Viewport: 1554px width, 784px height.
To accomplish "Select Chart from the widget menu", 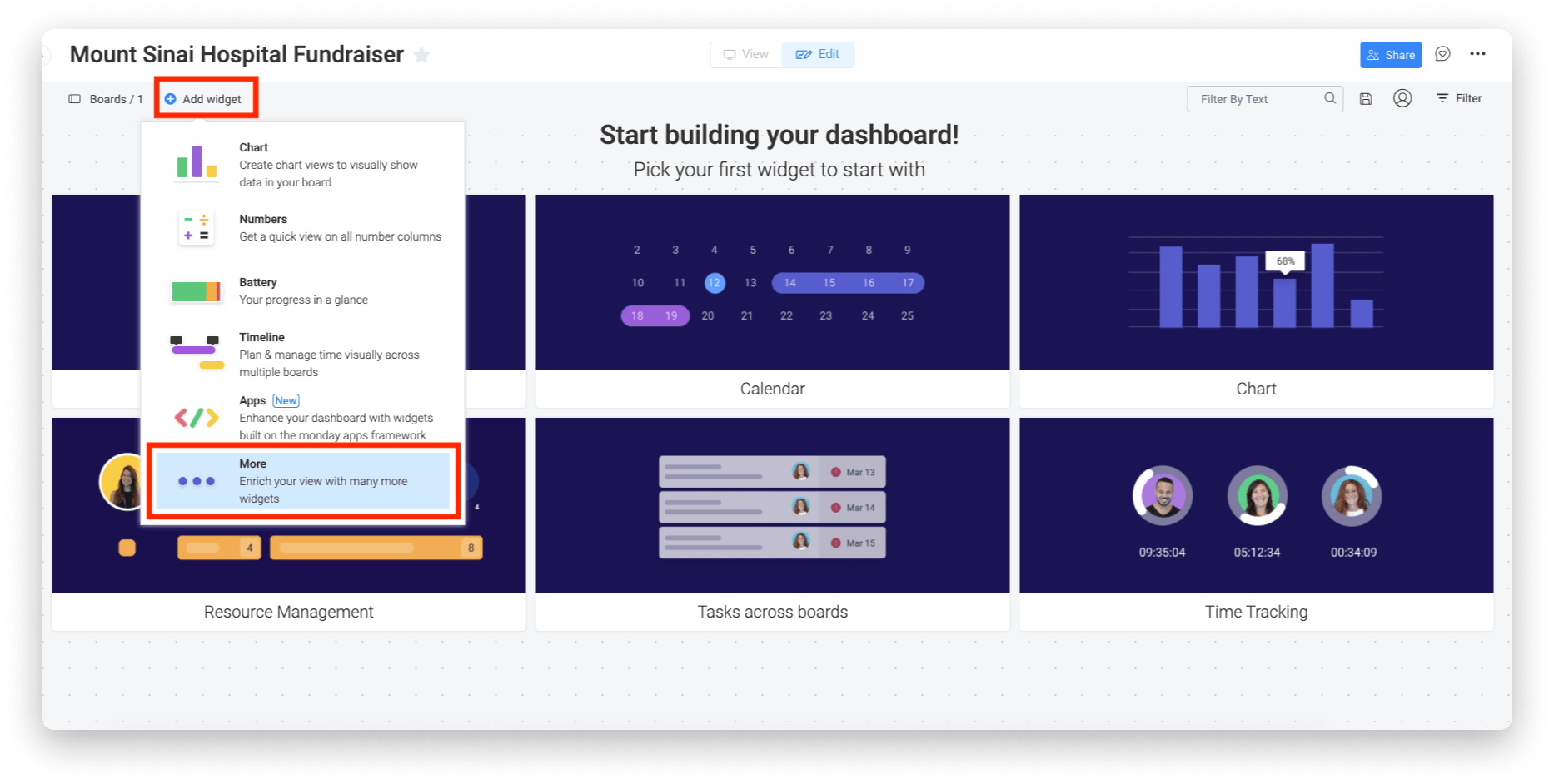I will click(x=303, y=165).
